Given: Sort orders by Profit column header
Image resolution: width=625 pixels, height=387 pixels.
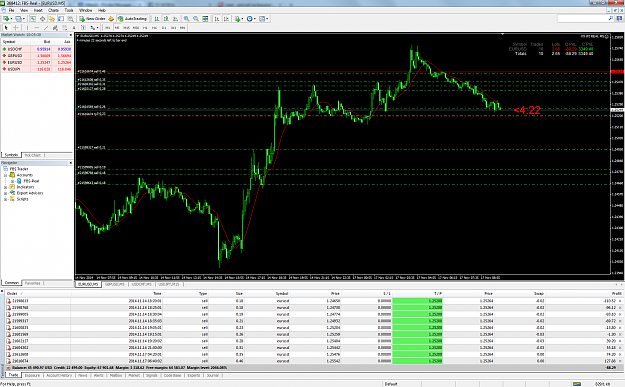Looking at the screenshot, I should click(x=616, y=294).
